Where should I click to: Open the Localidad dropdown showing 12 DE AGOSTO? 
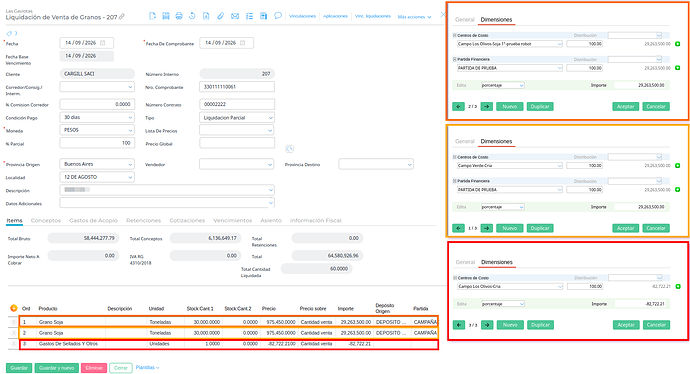point(97,177)
